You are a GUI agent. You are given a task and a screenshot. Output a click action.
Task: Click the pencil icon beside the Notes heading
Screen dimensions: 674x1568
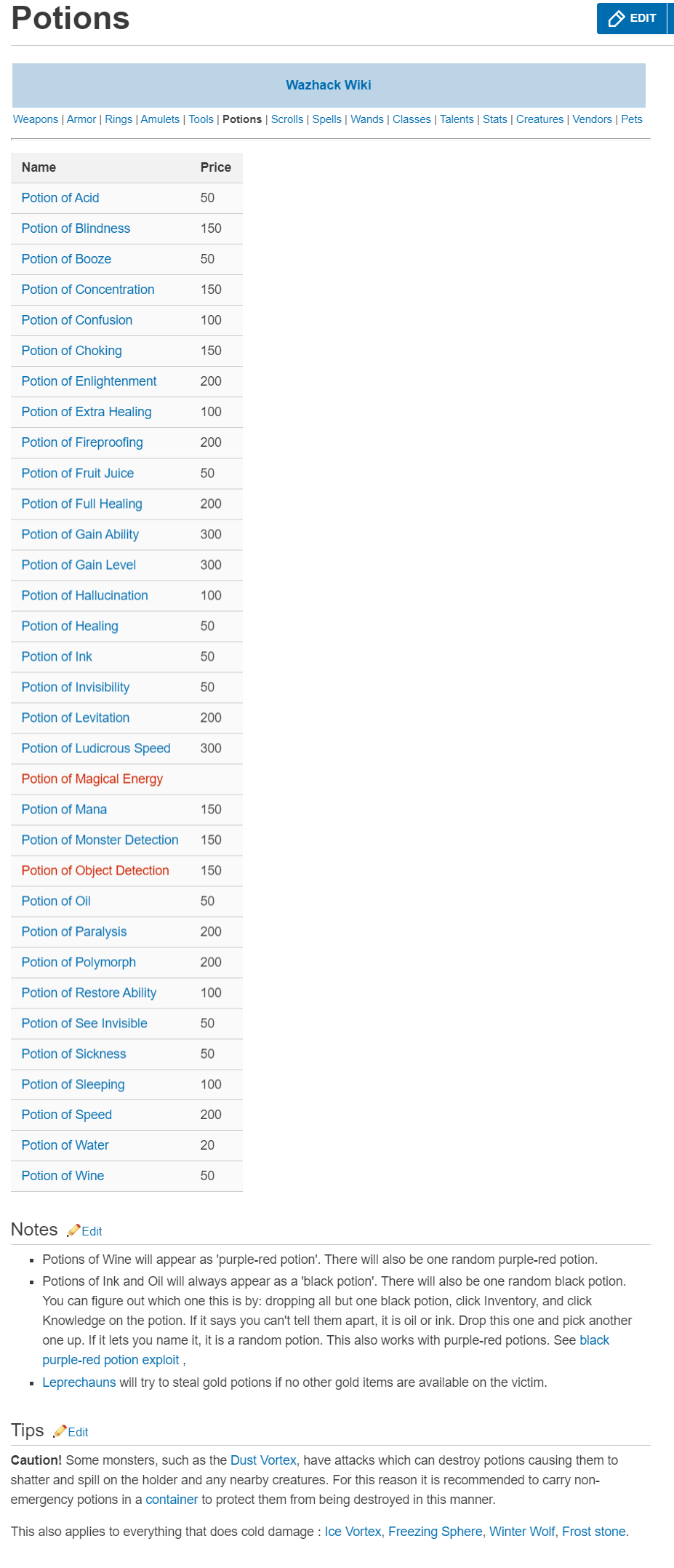pos(73,1230)
